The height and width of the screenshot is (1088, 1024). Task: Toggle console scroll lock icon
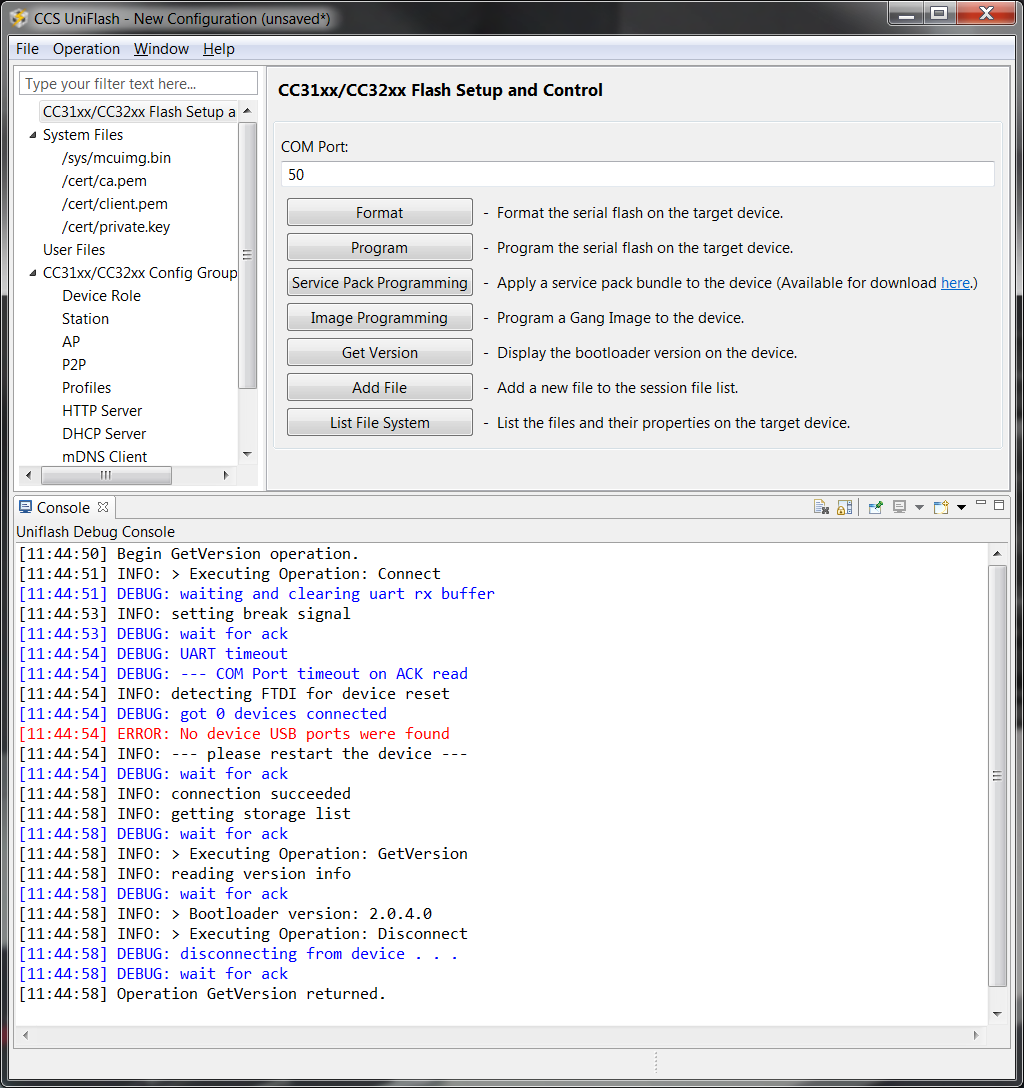[x=844, y=507]
